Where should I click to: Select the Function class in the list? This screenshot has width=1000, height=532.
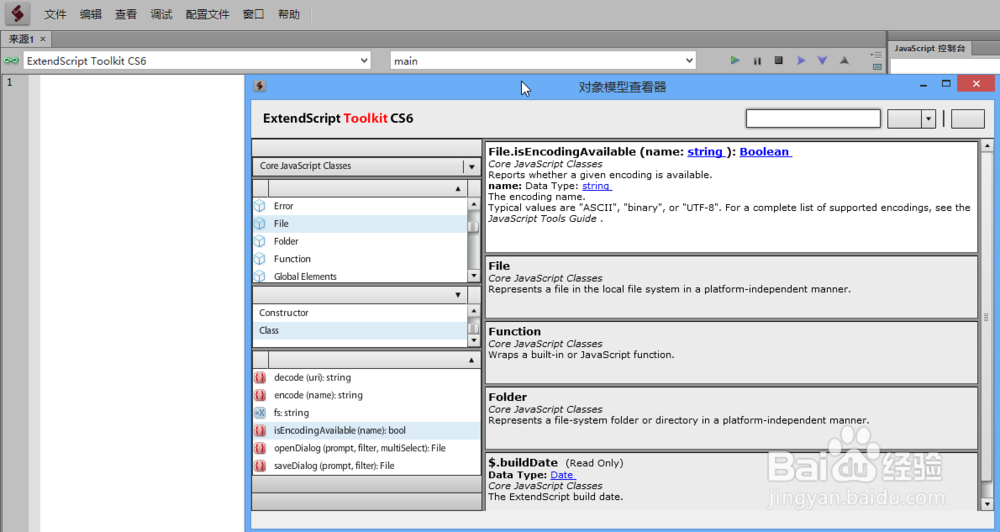click(360, 259)
